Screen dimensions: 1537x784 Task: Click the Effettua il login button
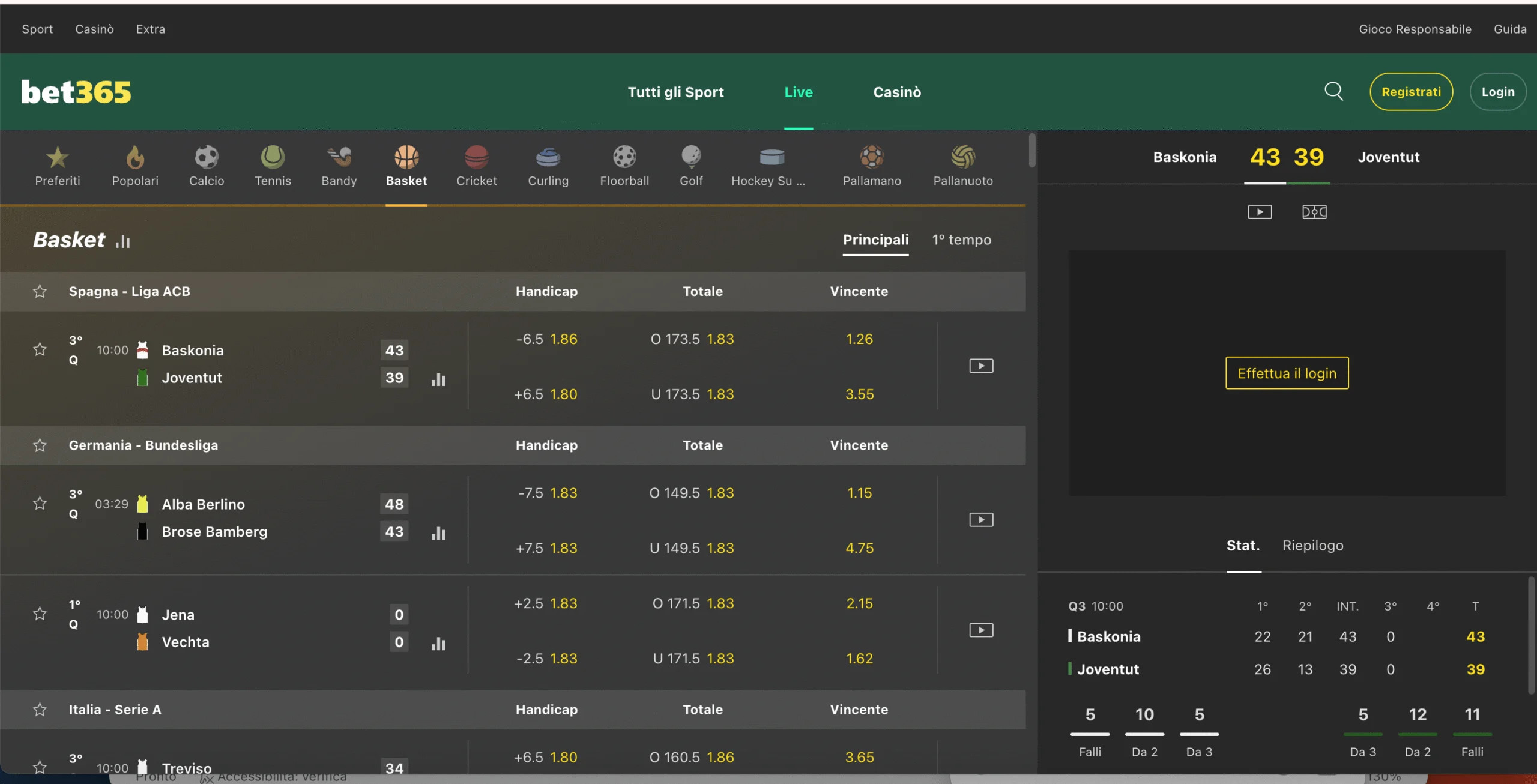(1287, 373)
